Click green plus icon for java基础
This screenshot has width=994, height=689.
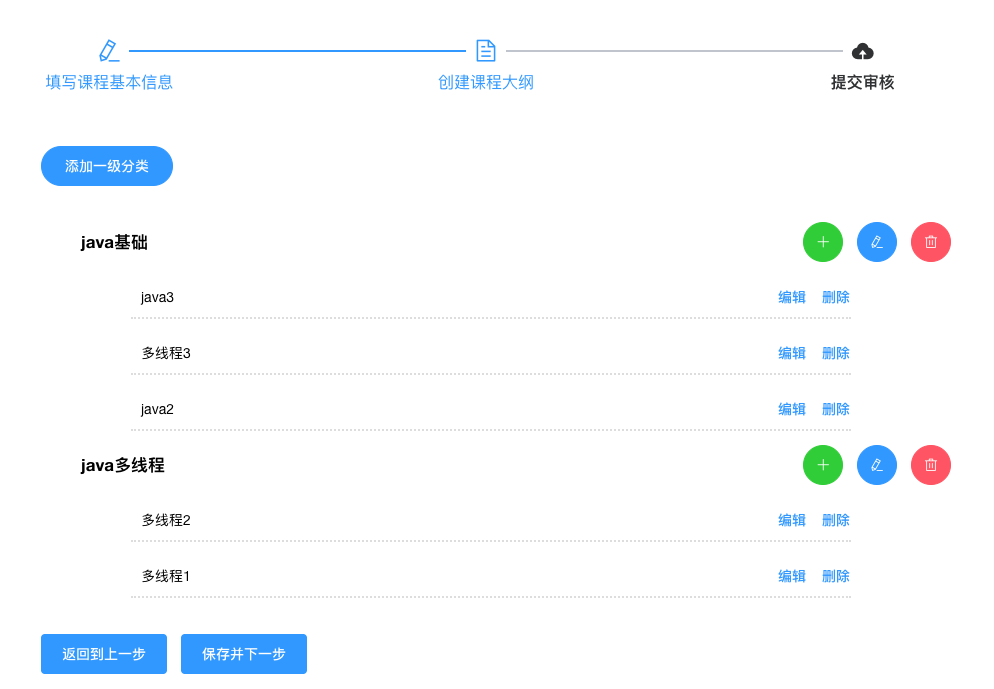coord(822,242)
